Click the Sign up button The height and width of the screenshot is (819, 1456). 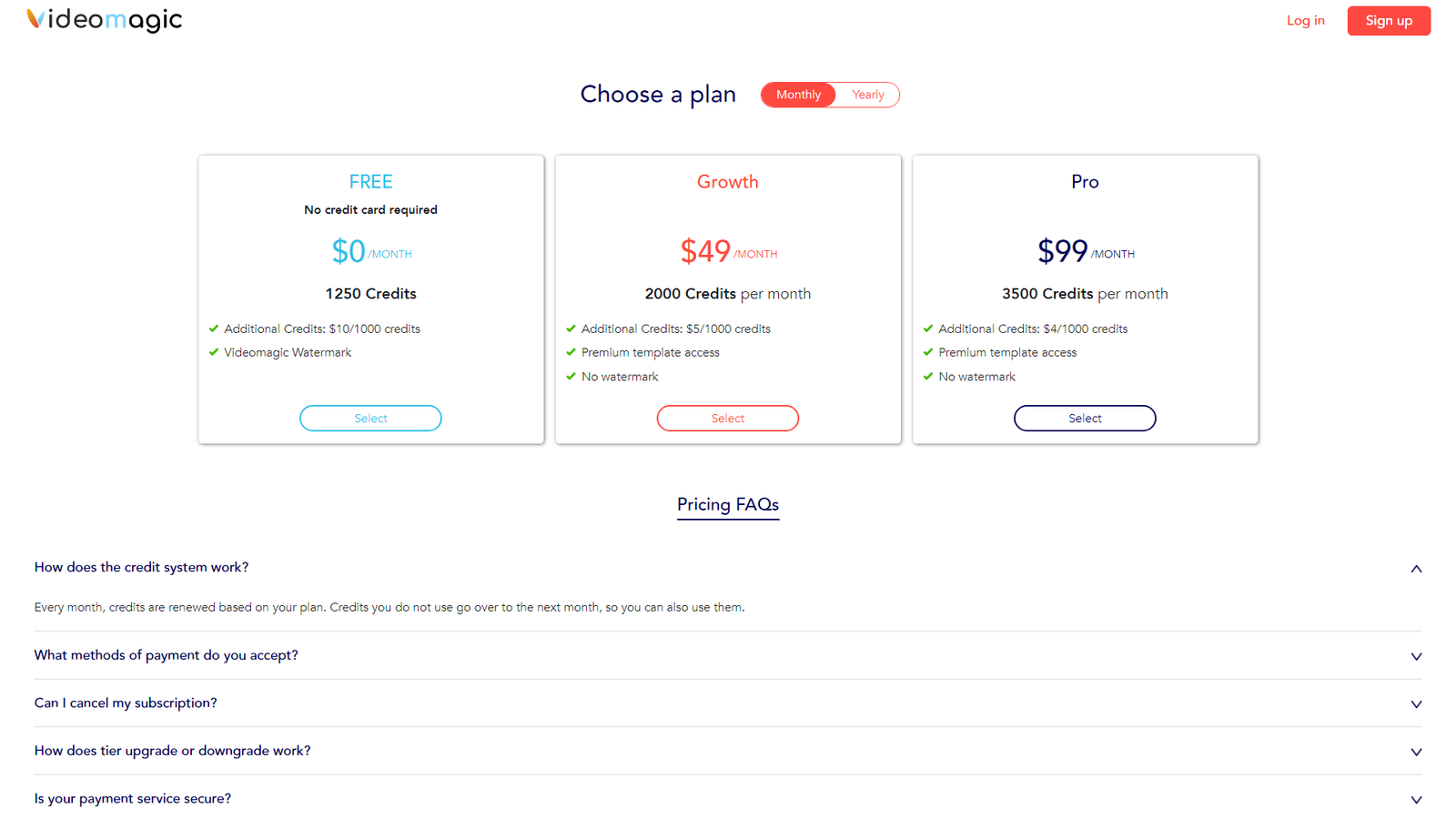click(1389, 20)
